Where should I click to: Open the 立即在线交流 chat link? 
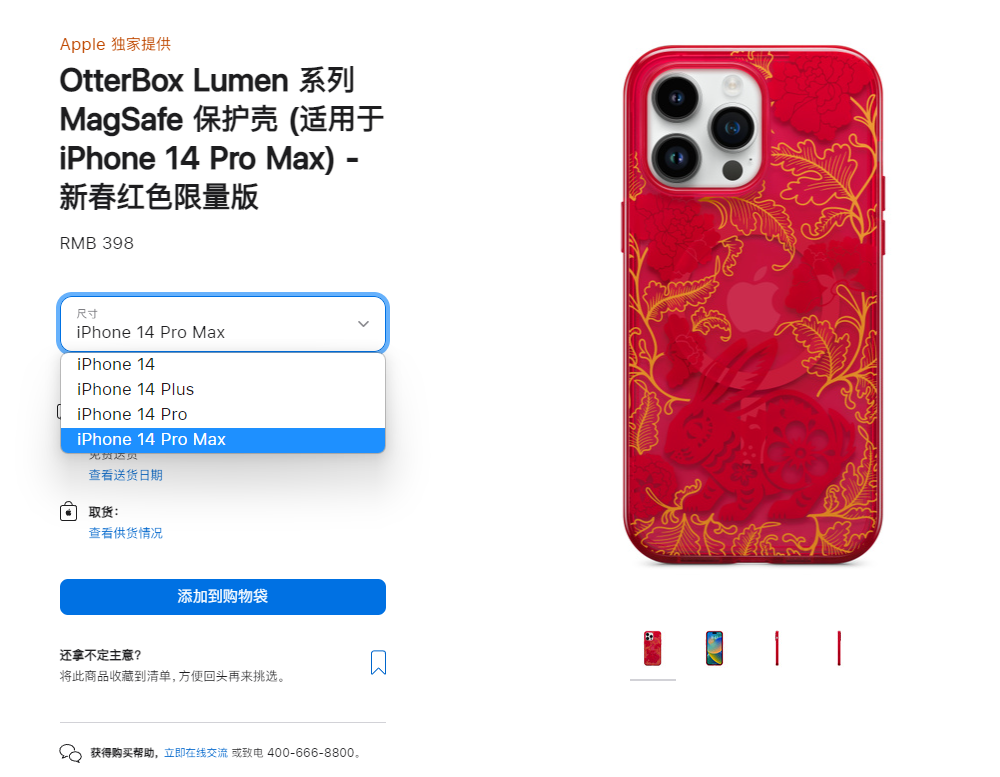tap(196, 753)
